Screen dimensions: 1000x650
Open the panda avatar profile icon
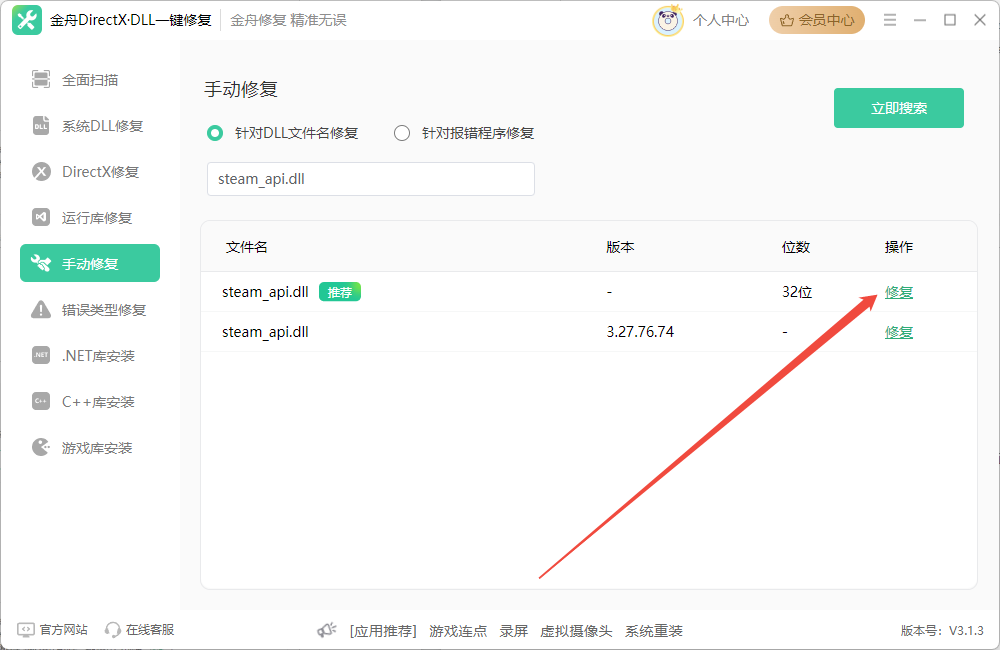[668, 20]
